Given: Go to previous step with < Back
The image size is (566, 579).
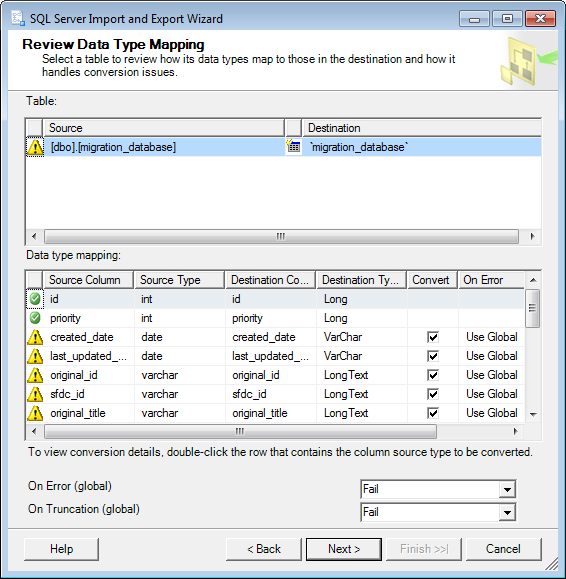Looking at the screenshot, I should point(264,549).
